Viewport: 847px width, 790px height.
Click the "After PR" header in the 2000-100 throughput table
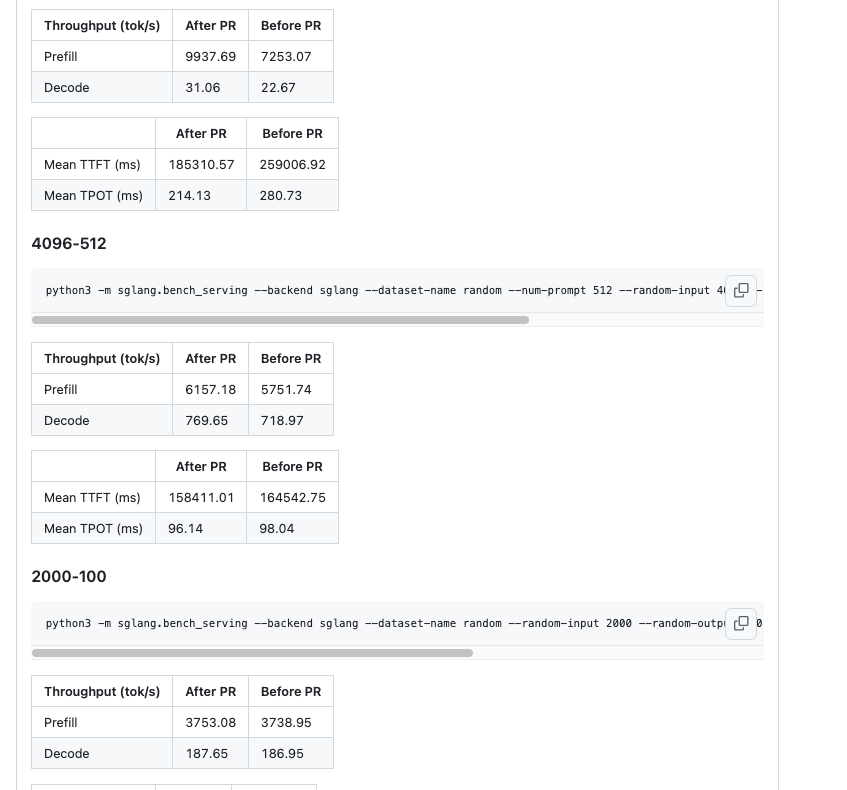pyautogui.click(x=210, y=691)
